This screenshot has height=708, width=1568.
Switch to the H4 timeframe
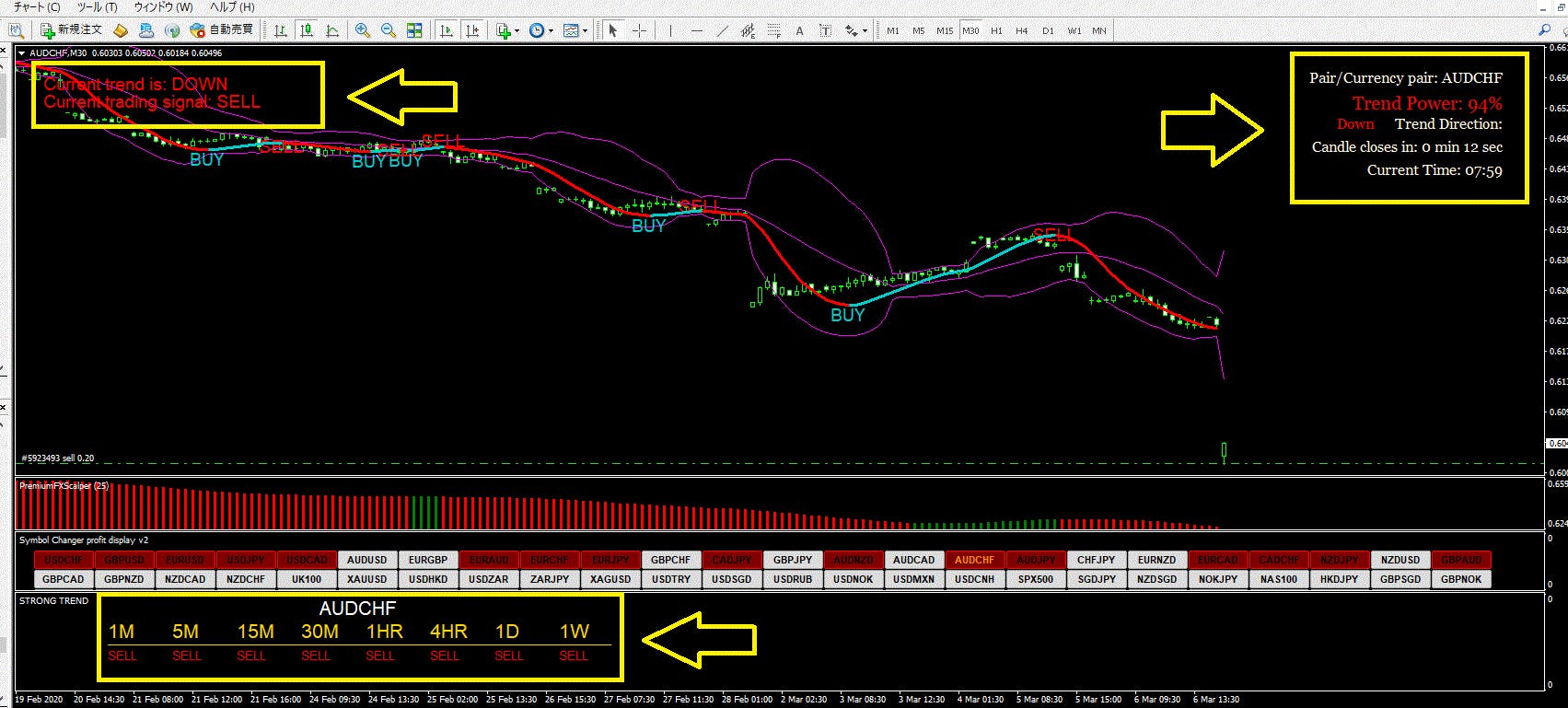(x=1021, y=30)
